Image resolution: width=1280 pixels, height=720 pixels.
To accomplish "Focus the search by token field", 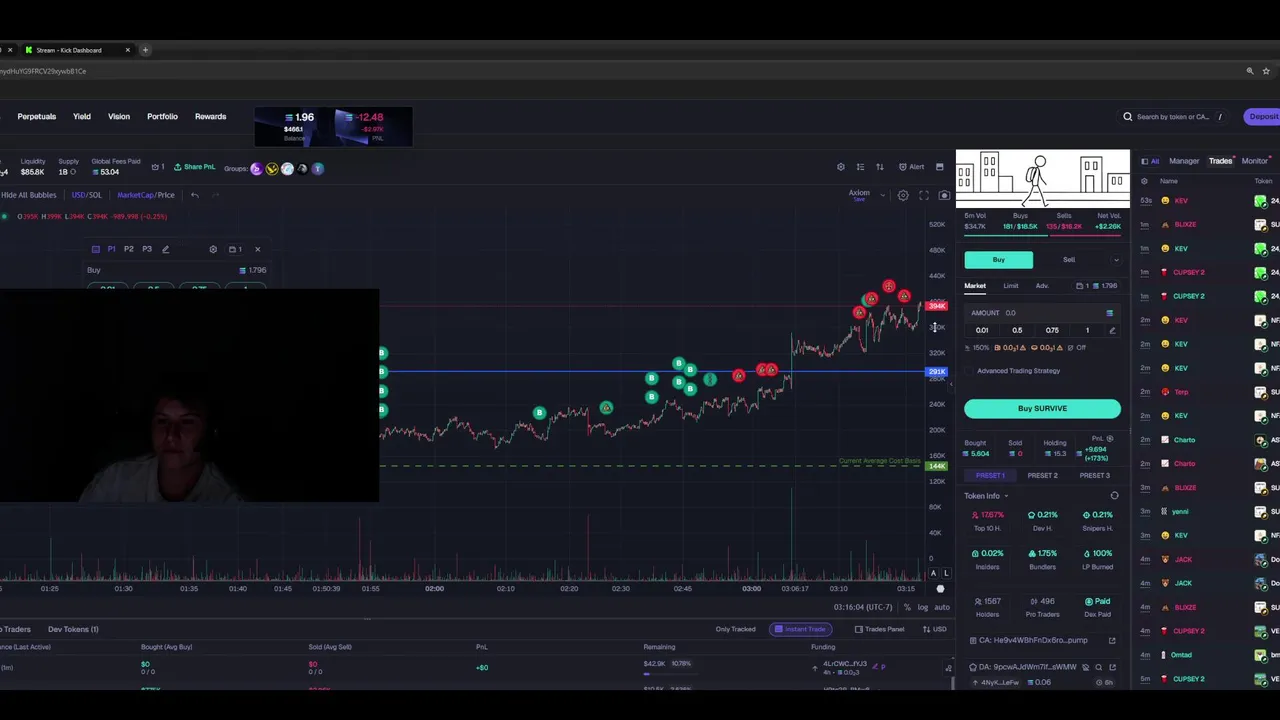I will [1172, 117].
